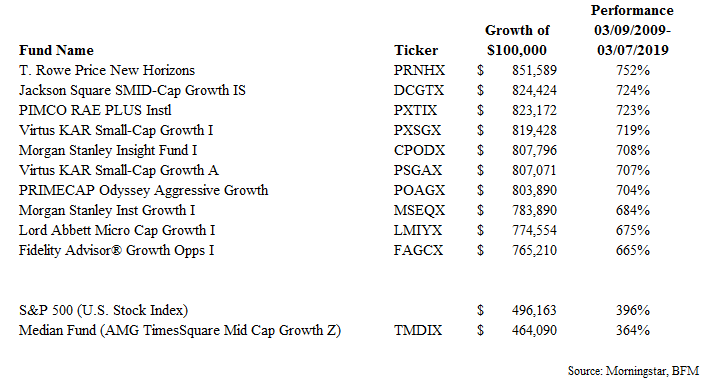Click the Ticker column header
The height and width of the screenshot is (390, 714).
(416, 50)
